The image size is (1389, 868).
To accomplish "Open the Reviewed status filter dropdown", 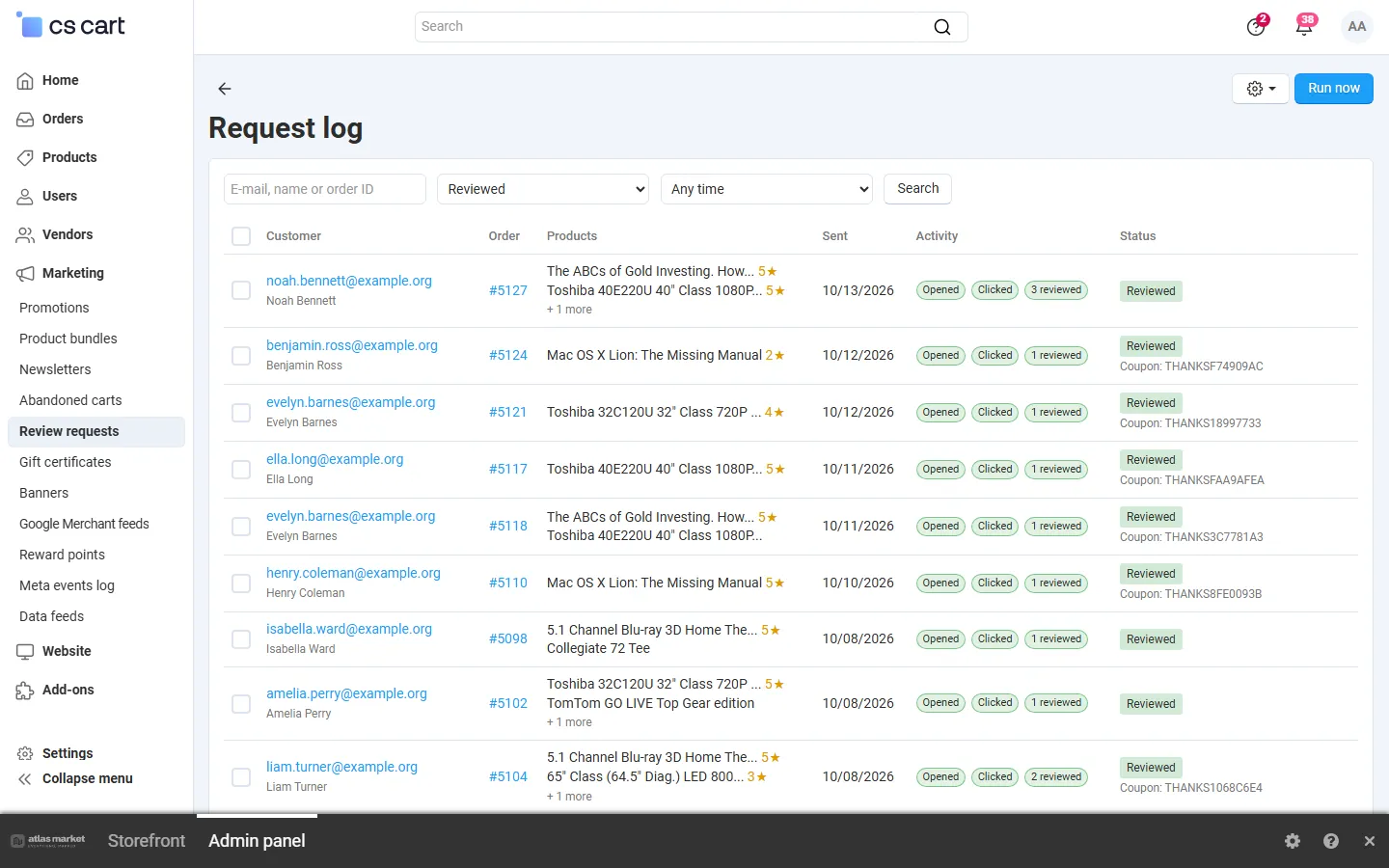I will tap(543, 189).
